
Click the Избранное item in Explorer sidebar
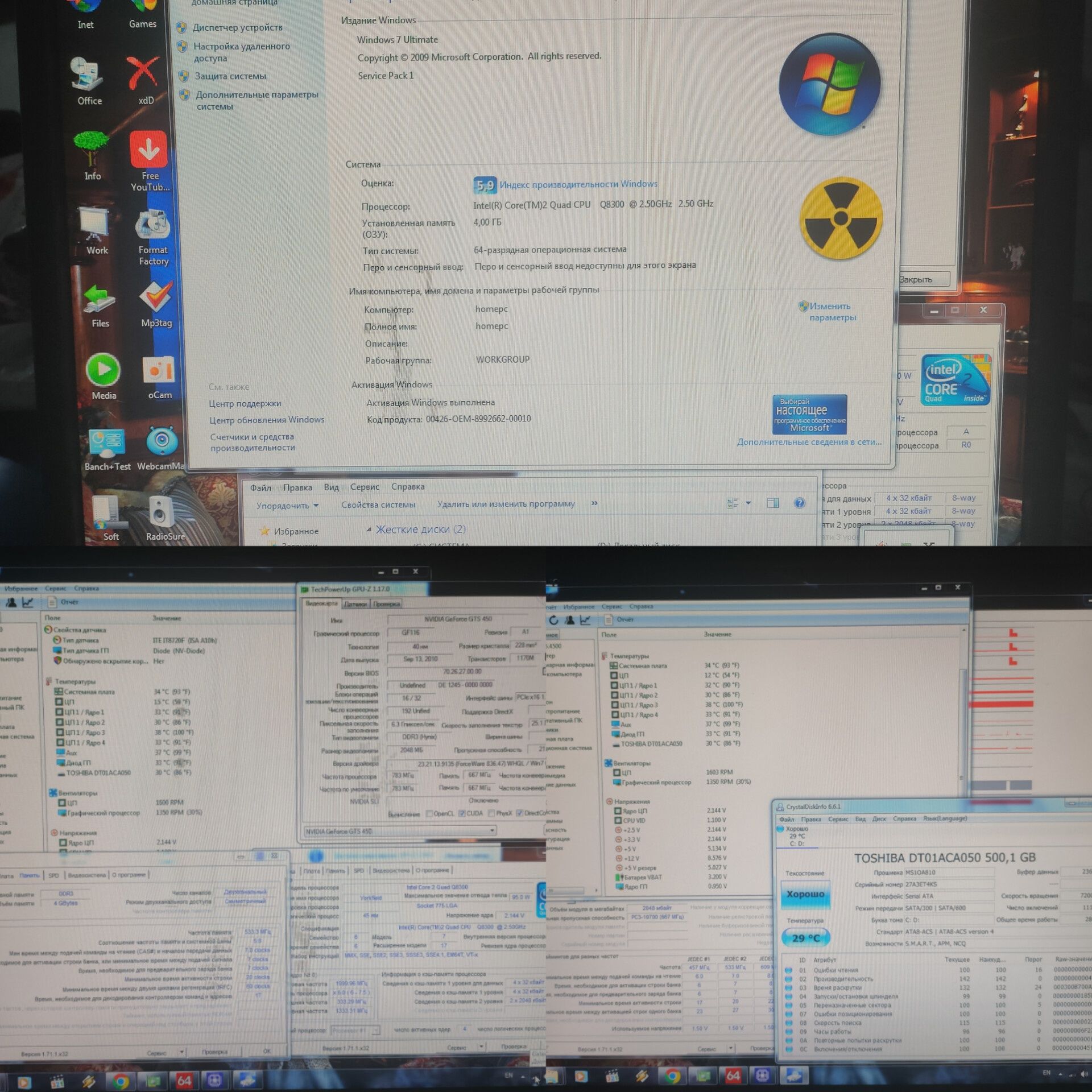[x=289, y=531]
